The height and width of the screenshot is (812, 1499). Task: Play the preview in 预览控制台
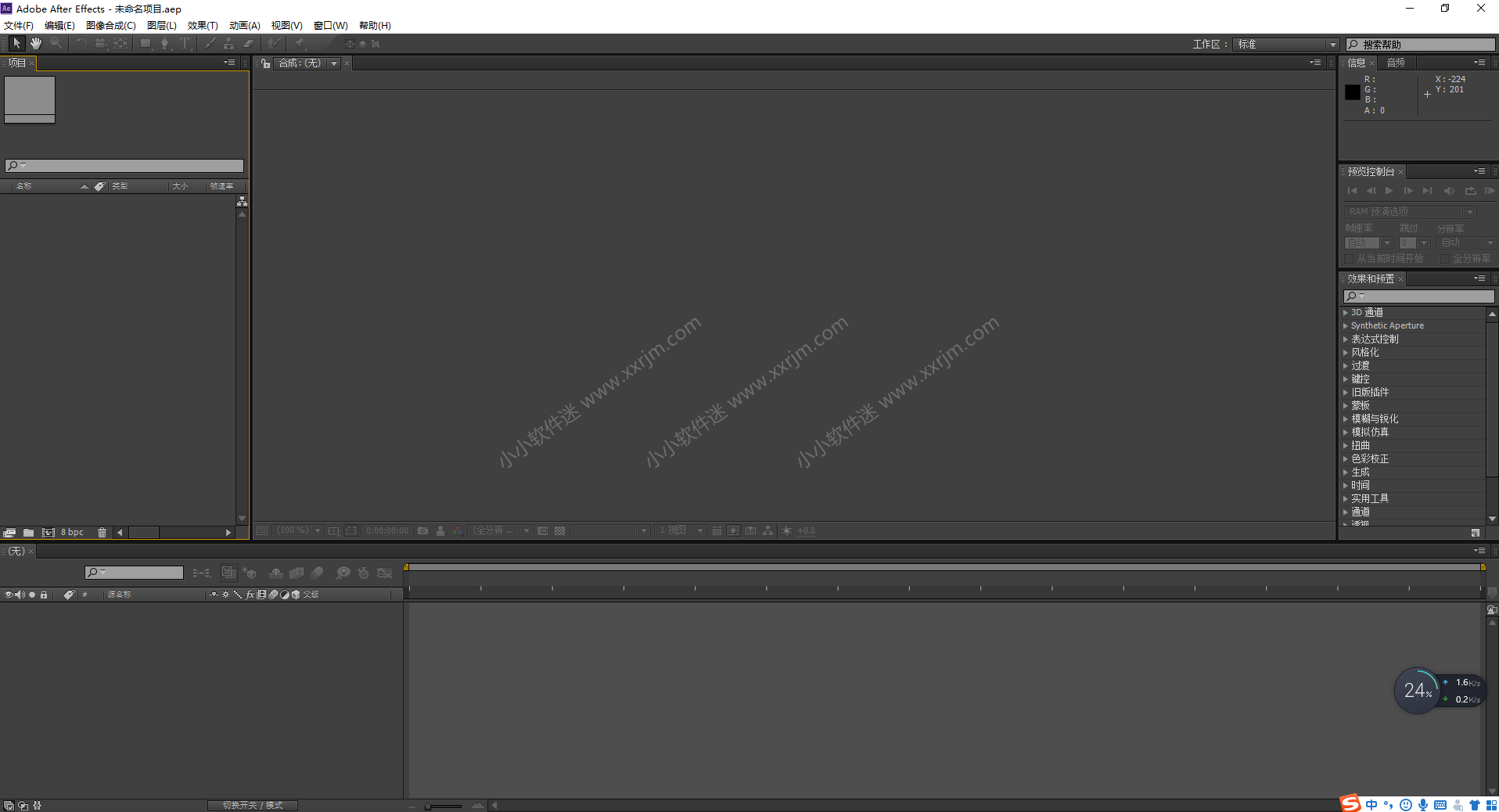(1389, 190)
